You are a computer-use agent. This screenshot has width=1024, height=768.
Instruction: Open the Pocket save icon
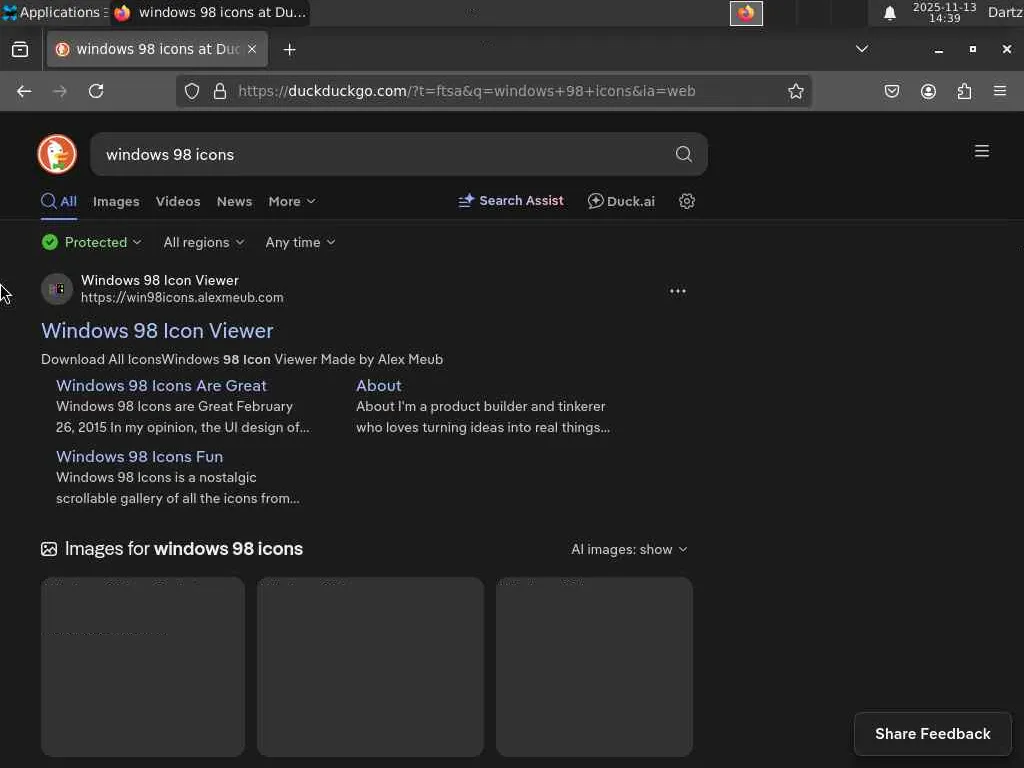(891, 91)
